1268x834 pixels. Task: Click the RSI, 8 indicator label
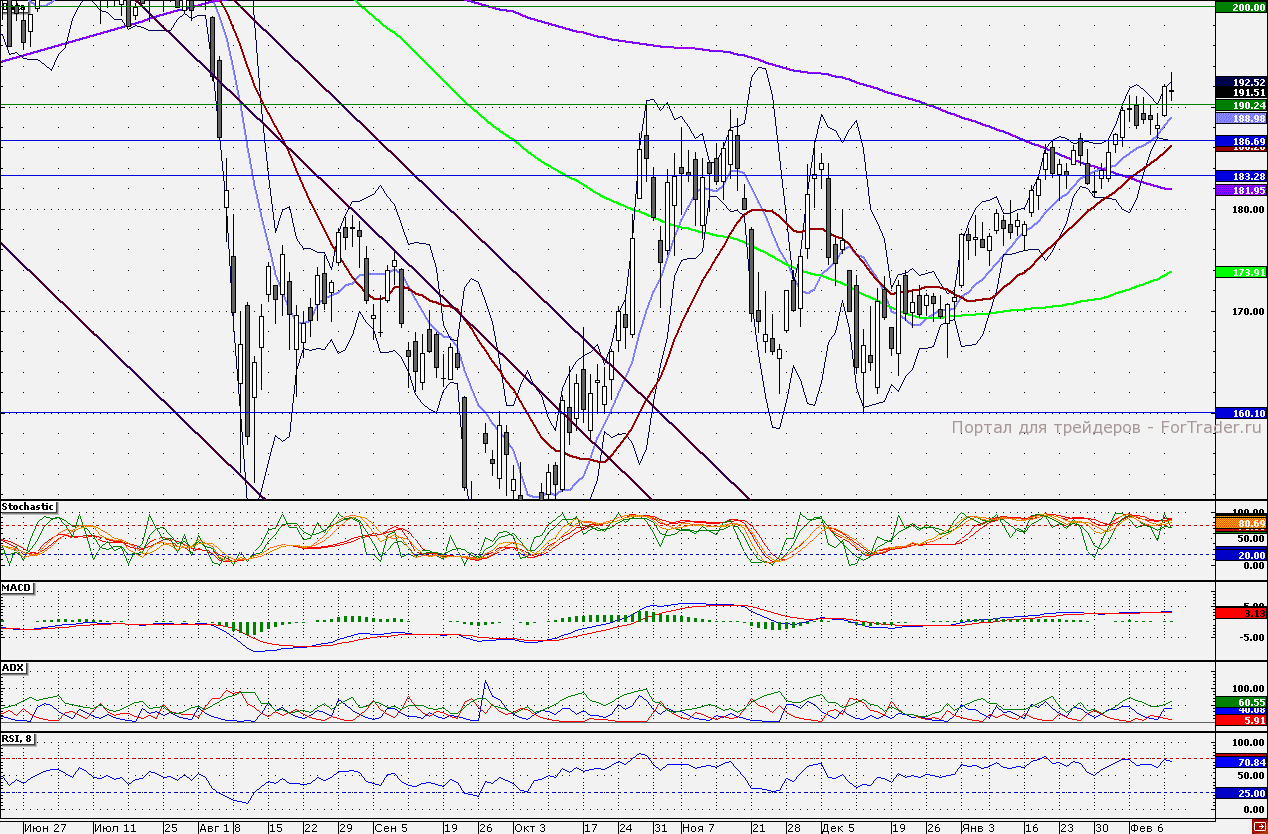(x=19, y=740)
